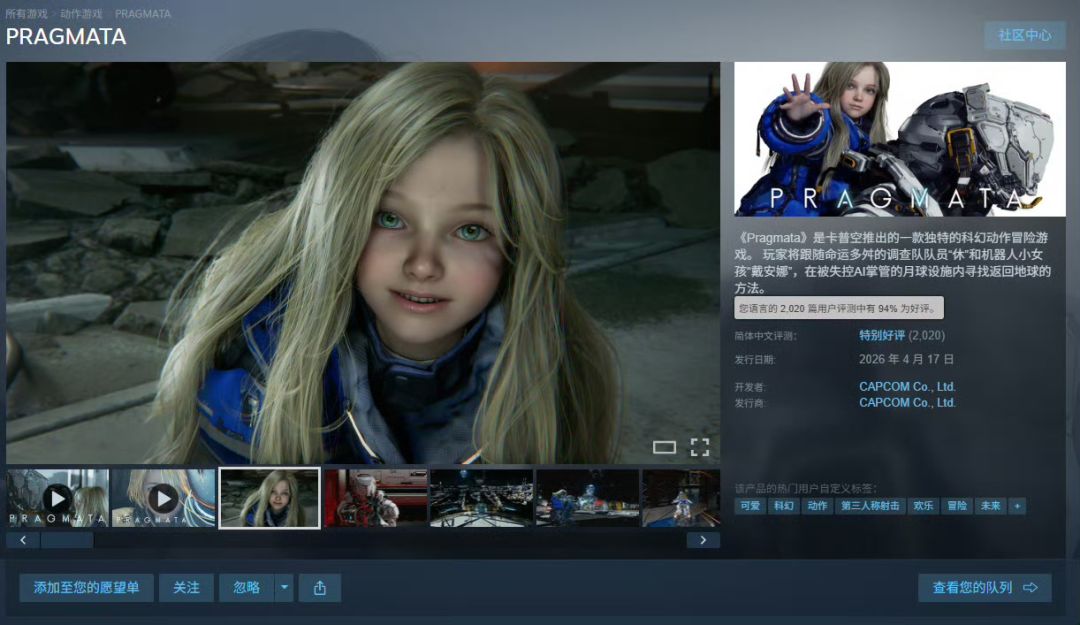Toggle theater mode rectangle icon
This screenshot has height=625, width=1080.
(x=664, y=448)
